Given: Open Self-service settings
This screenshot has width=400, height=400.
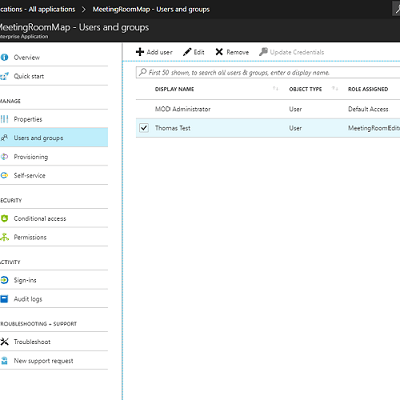Looking at the screenshot, I should click(x=54, y=175).
